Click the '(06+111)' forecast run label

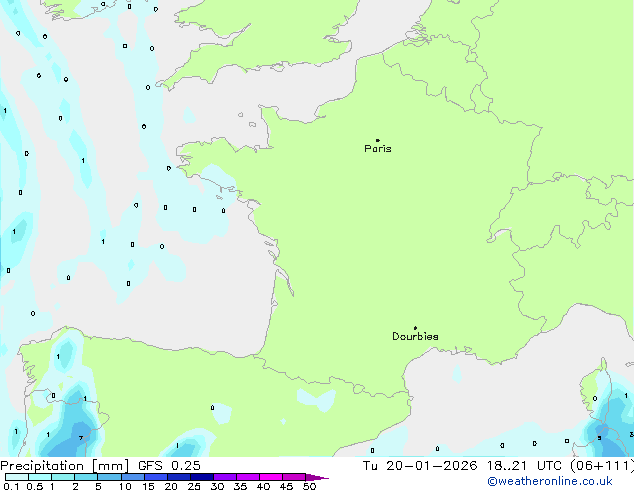pyautogui.click(x=602, y=466)
